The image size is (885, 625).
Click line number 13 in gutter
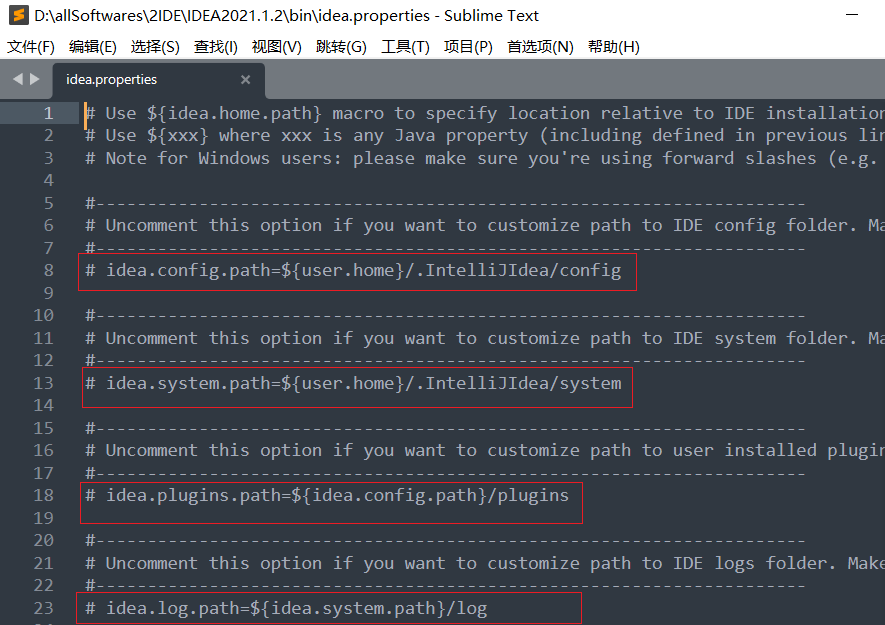pos(43,383)
